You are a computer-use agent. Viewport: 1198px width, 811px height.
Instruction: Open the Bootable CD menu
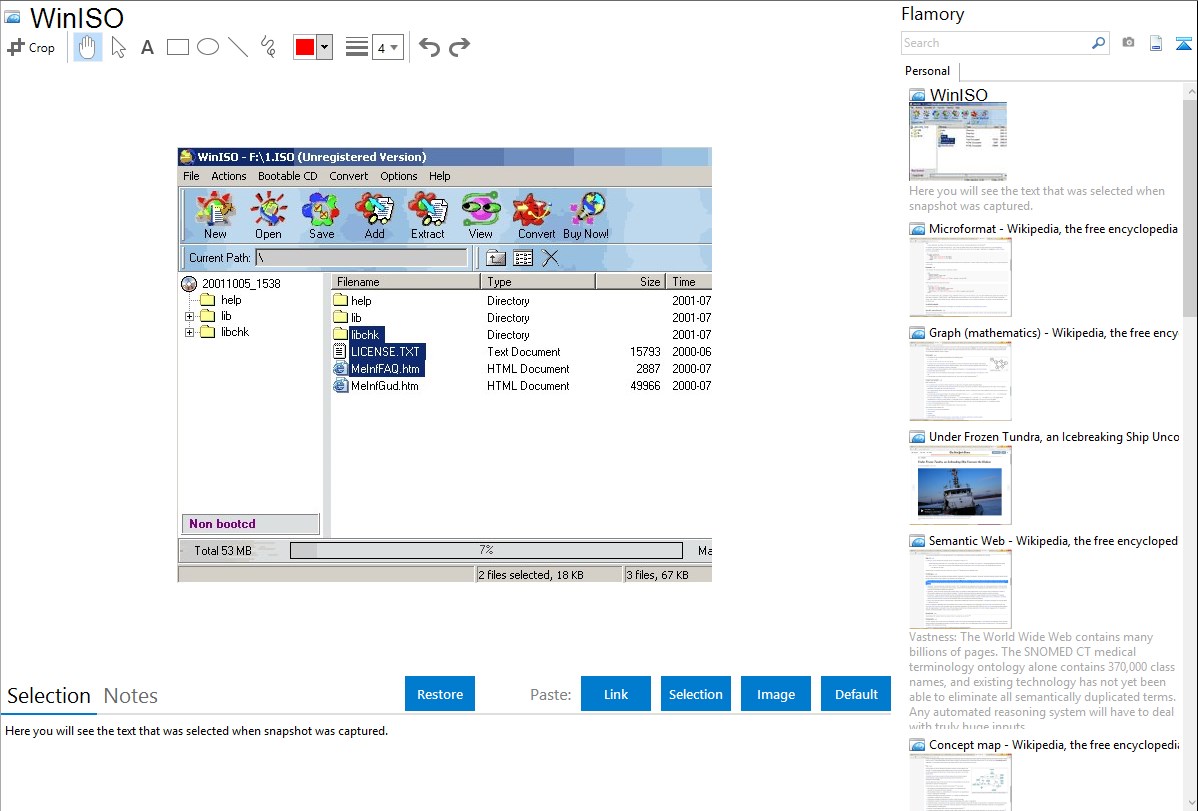(287, 176)
